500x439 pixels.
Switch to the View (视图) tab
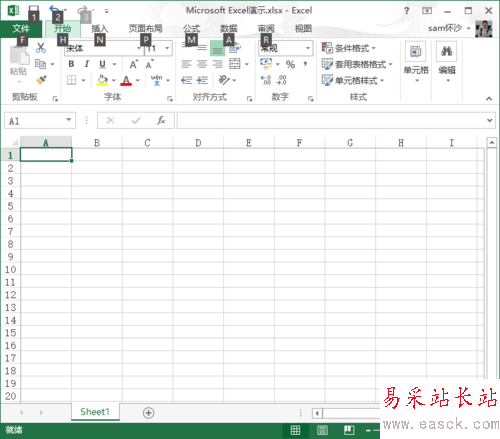pos(303,28)
